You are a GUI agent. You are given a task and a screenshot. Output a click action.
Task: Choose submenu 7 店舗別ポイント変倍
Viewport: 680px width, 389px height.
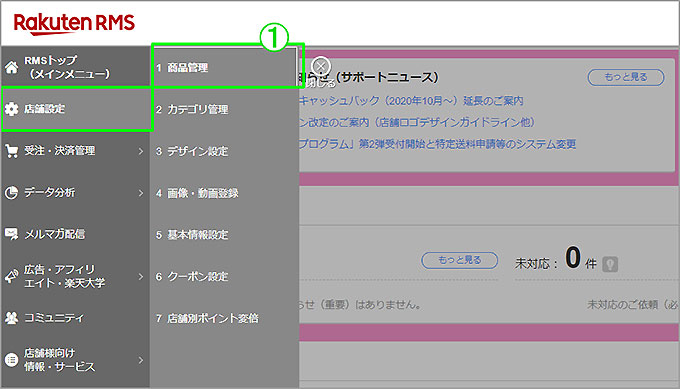tap(224, 318)
